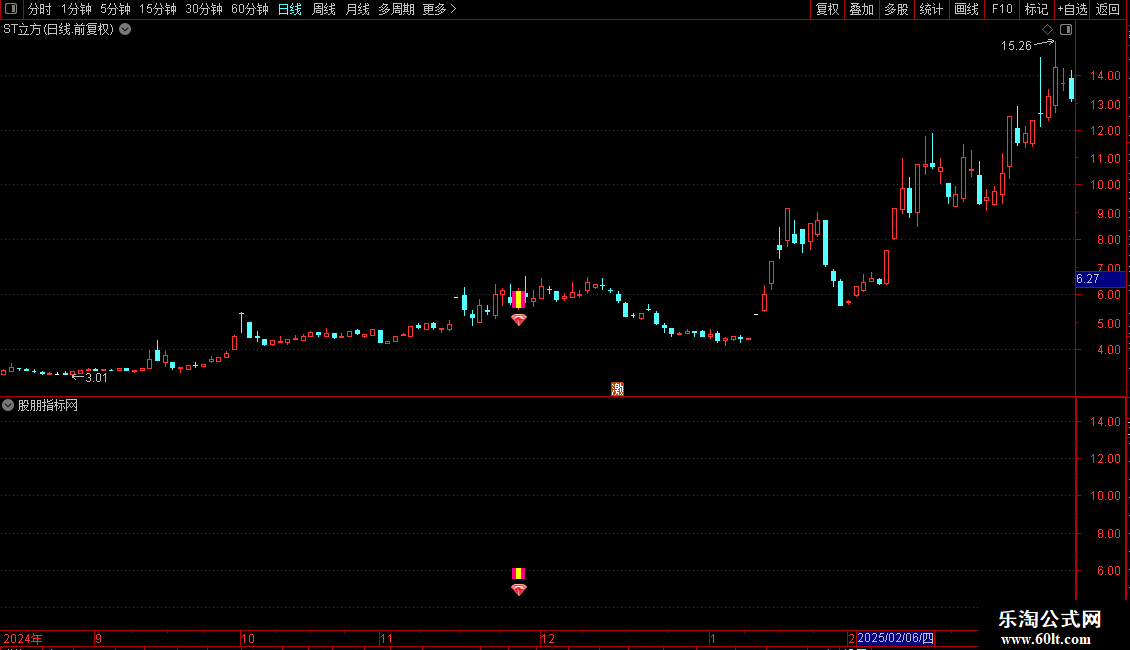Click the month 9 marker on the time axis
The image size is (1130, 650).
point(99,639)
